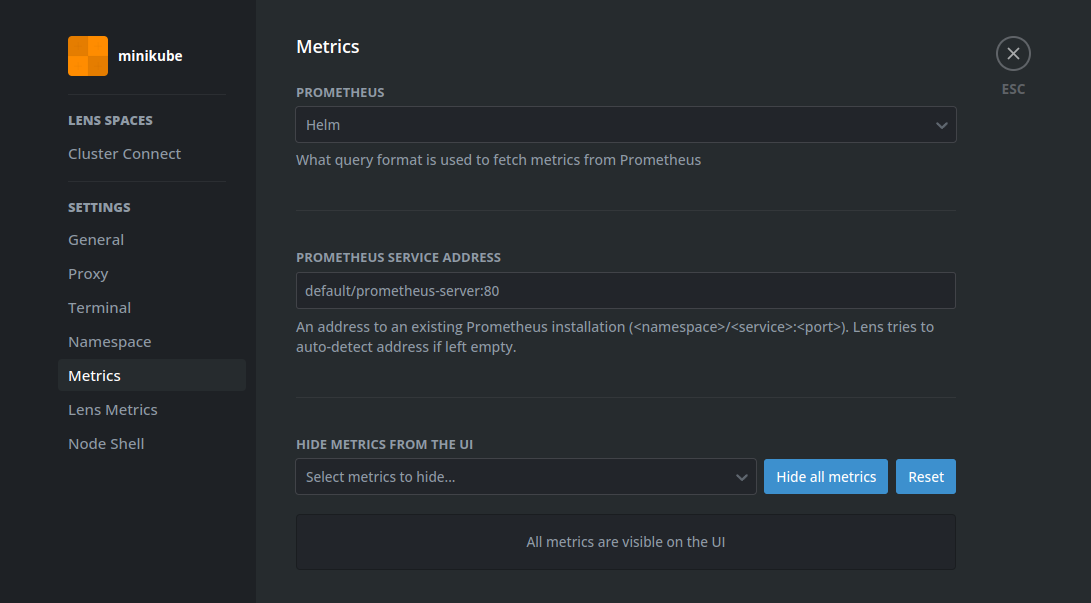Open the General settings section
The height and width of the screenshot is (603, 1091).
96,239
